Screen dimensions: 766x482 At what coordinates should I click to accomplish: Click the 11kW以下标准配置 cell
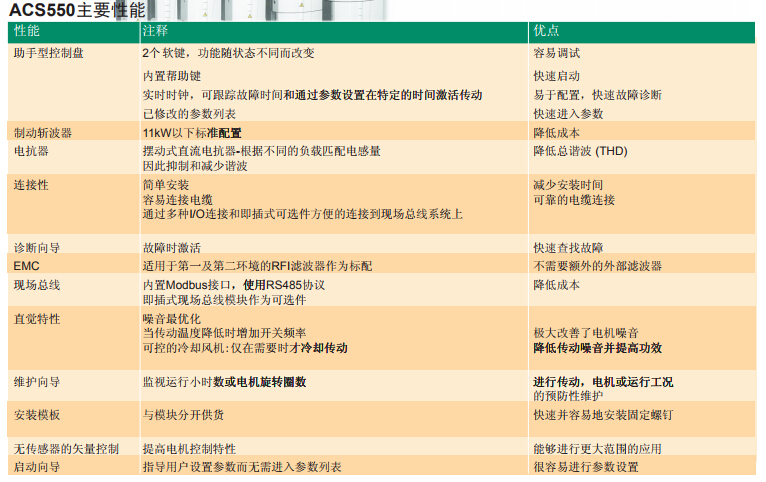click(x=192, y=132)
